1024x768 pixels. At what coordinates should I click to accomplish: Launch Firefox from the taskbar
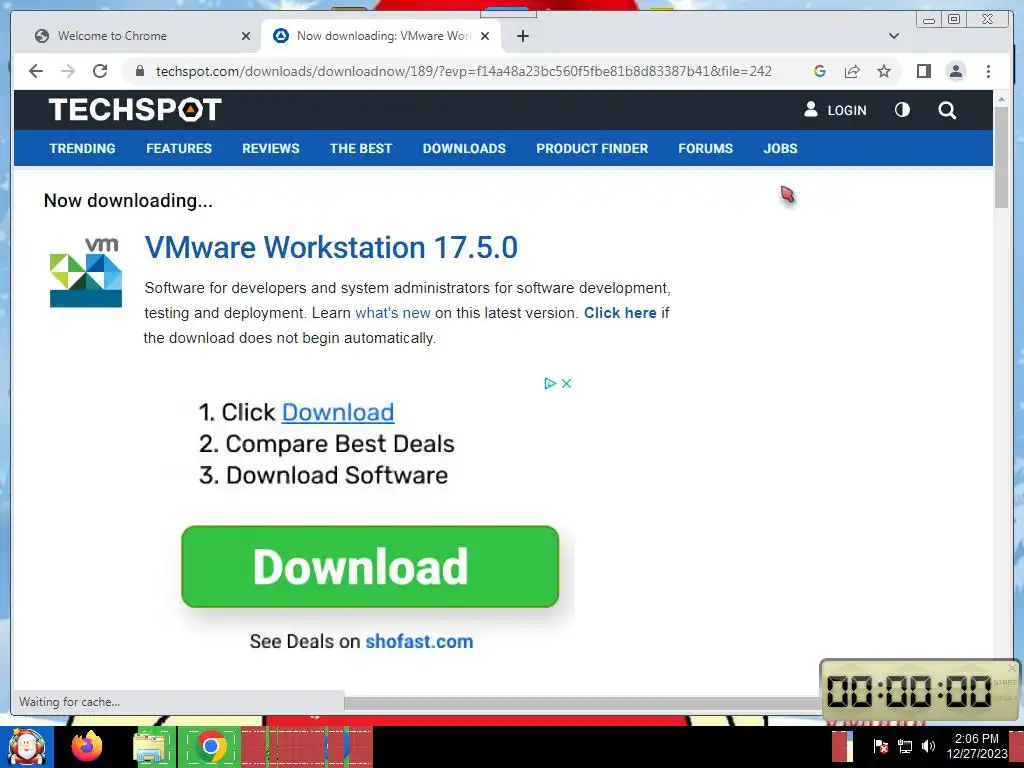click(x=87, y=746)
